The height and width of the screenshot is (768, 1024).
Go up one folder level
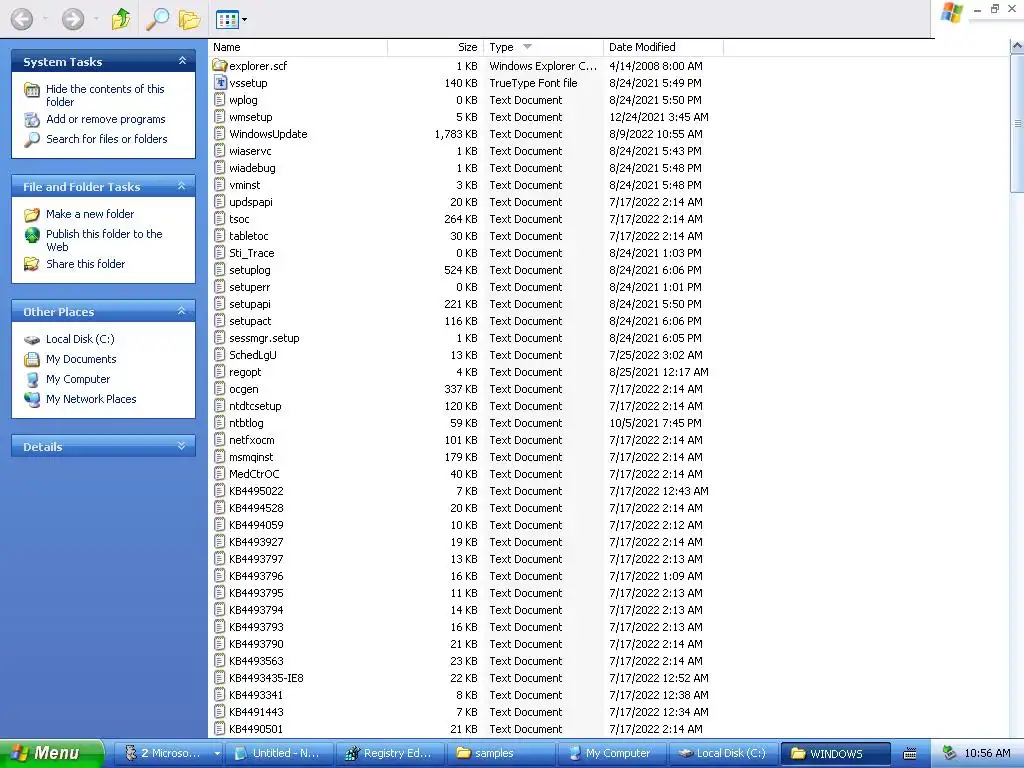click(121, 19)
